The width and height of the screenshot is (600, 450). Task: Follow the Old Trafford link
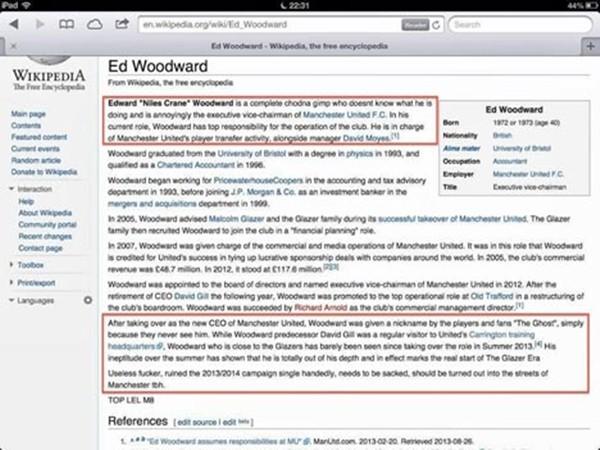(x=492, y=296)
